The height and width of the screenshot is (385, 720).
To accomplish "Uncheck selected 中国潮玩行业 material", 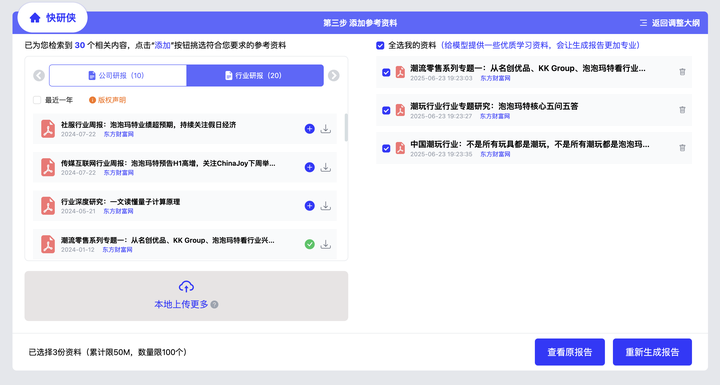I will click(x=386, y=148).
